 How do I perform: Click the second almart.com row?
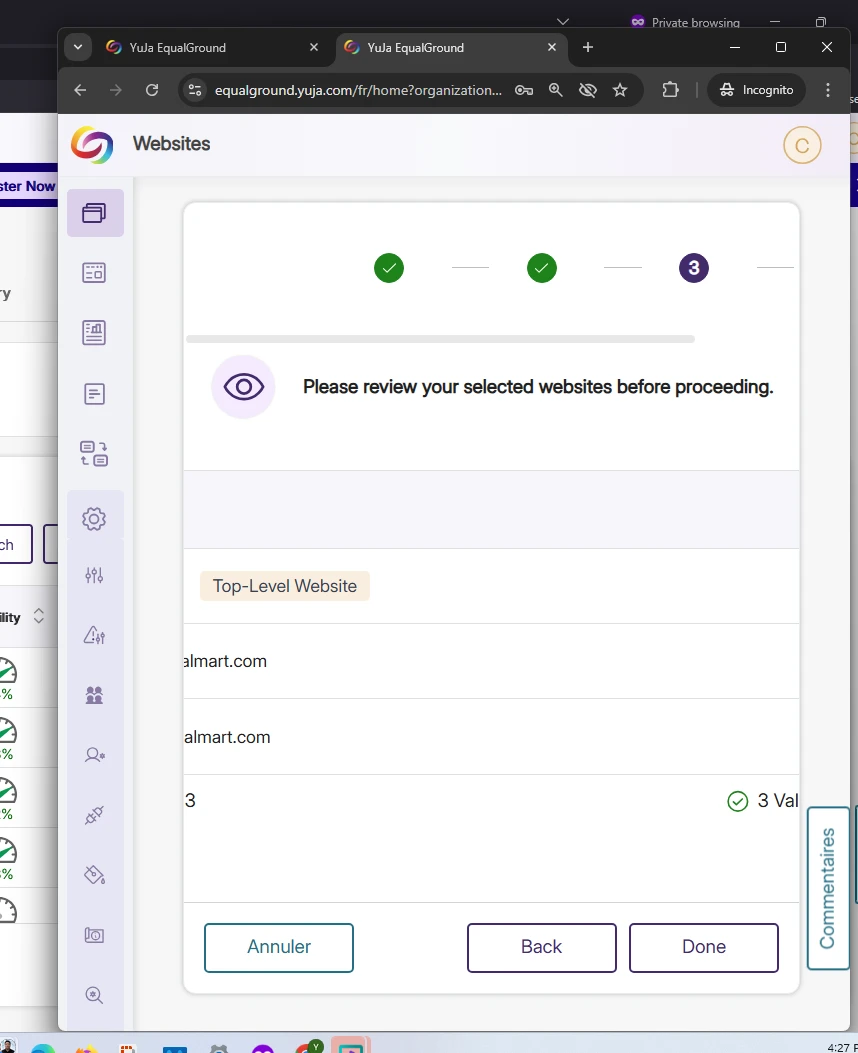[491, 737]
